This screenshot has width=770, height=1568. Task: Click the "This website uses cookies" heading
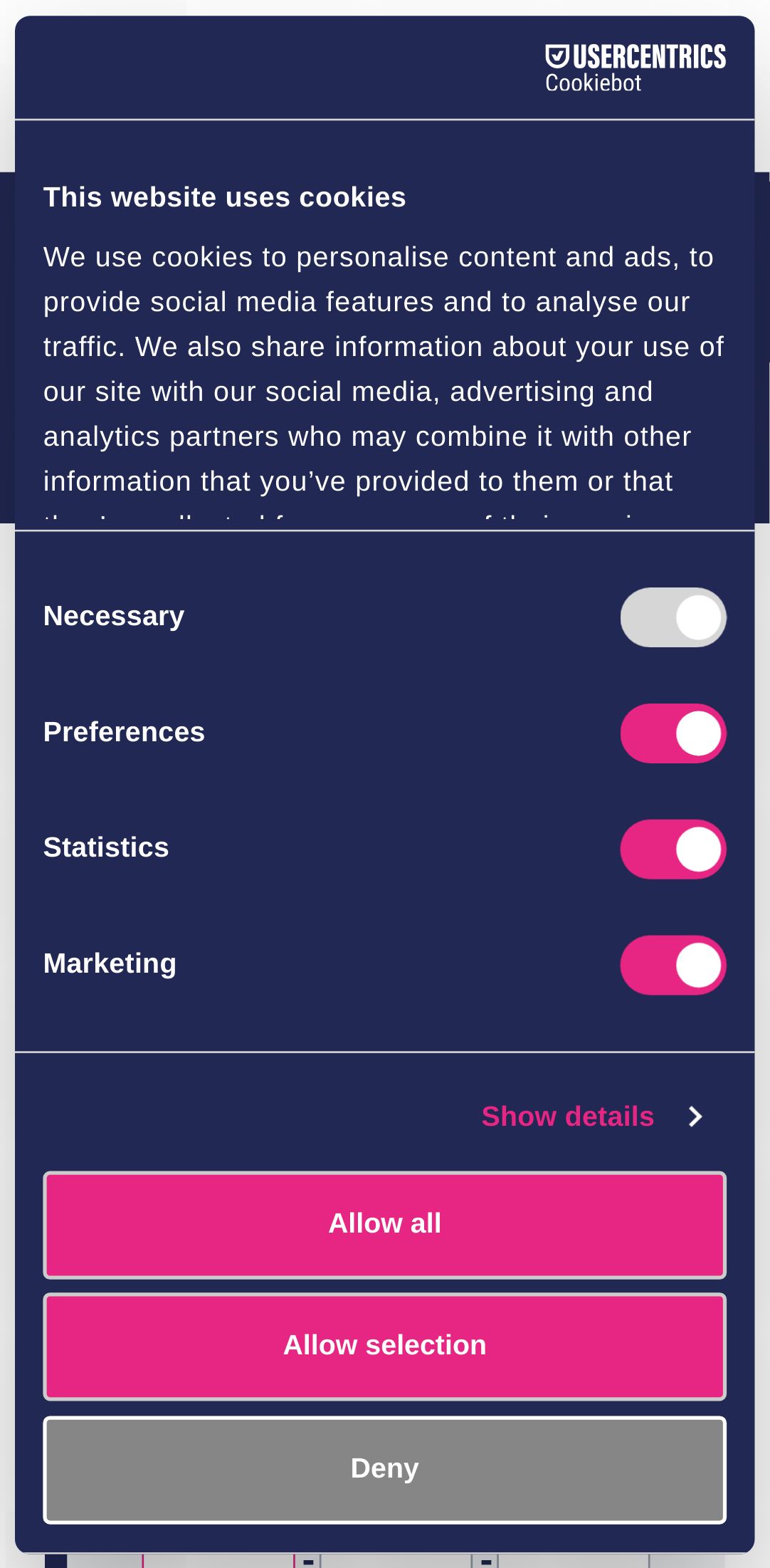pos(224,197)
